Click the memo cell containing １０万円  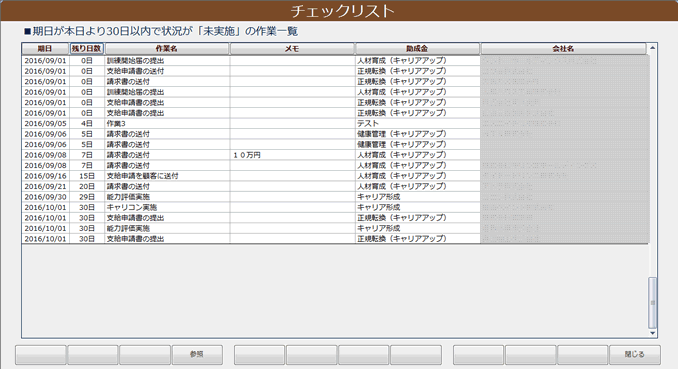292,155
